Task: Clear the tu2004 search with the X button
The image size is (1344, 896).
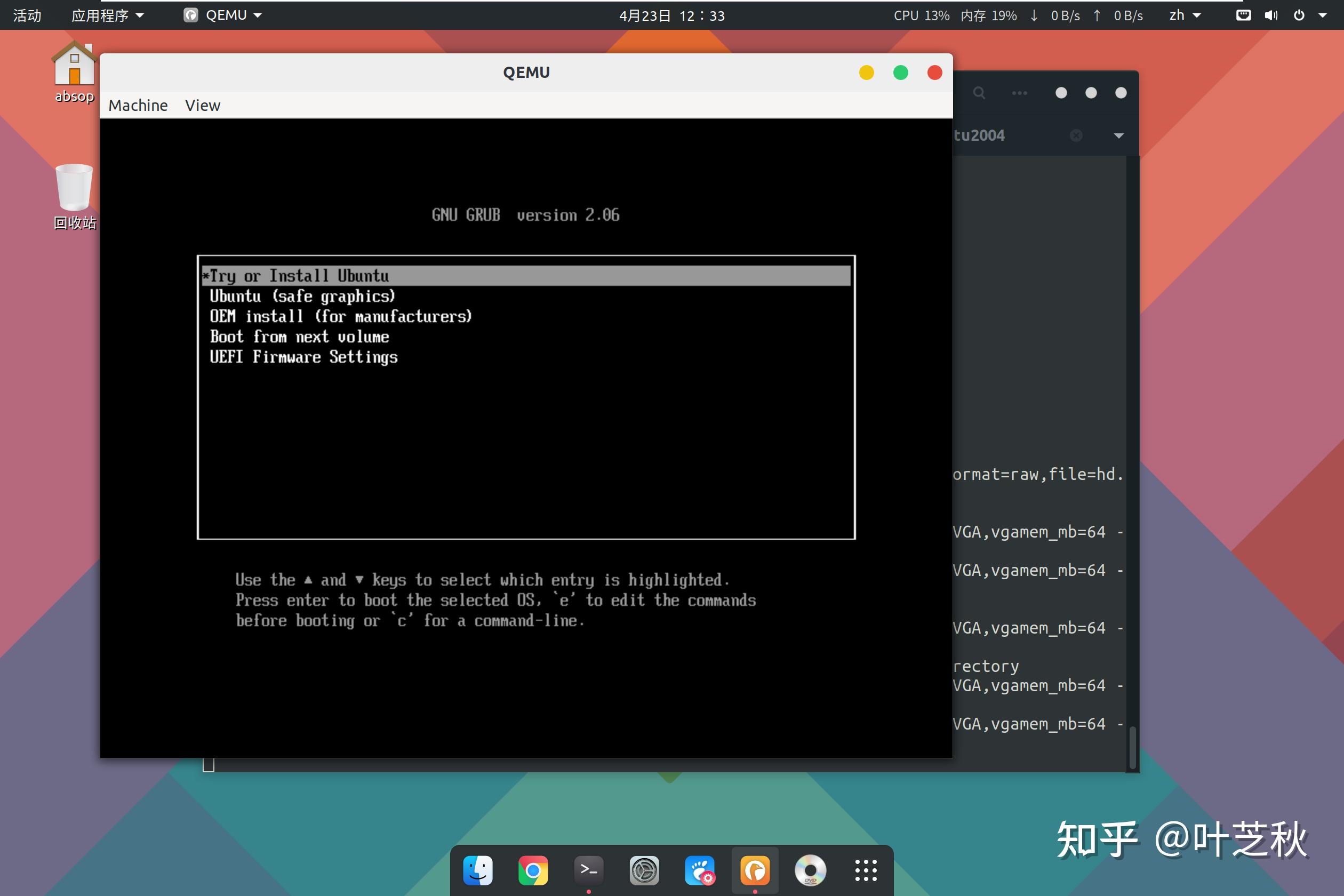Action: (x=1076, y=135)
